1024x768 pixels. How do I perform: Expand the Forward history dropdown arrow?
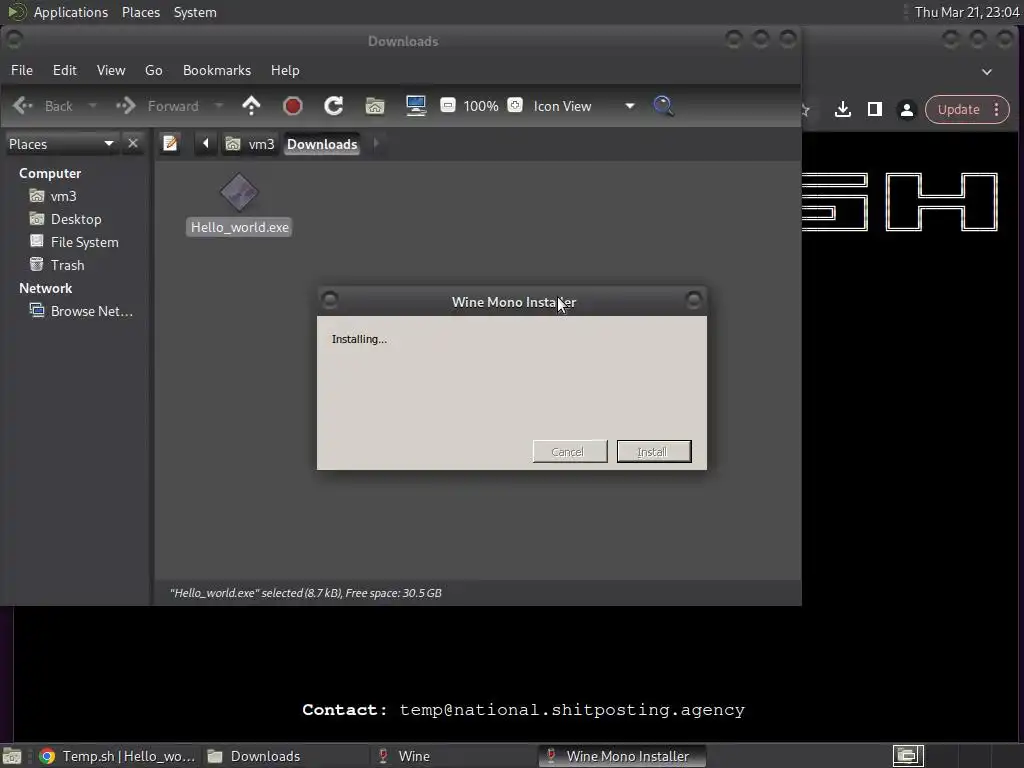[x=219, y=106]
